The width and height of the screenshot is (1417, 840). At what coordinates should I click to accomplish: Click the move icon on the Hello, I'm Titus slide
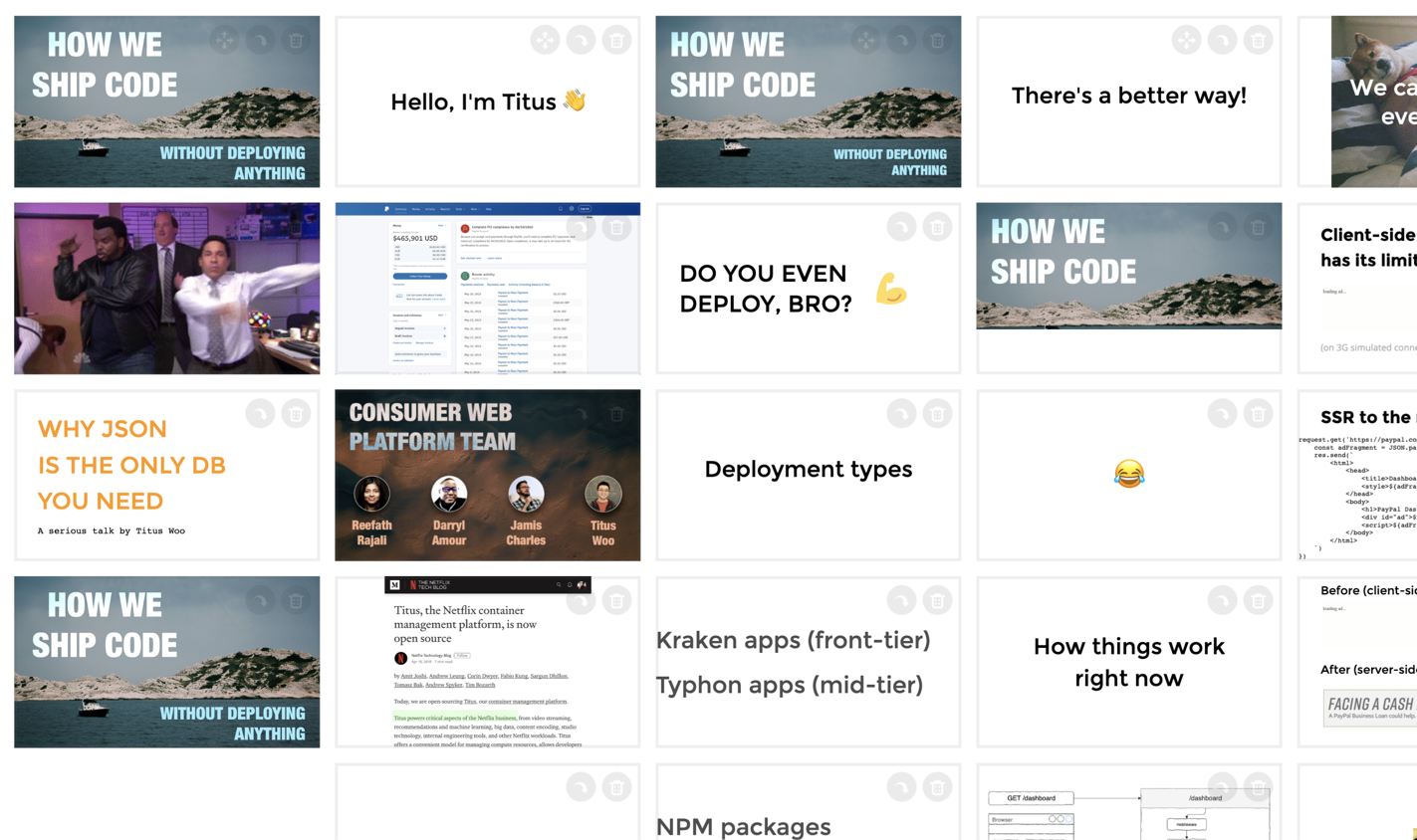545,40
